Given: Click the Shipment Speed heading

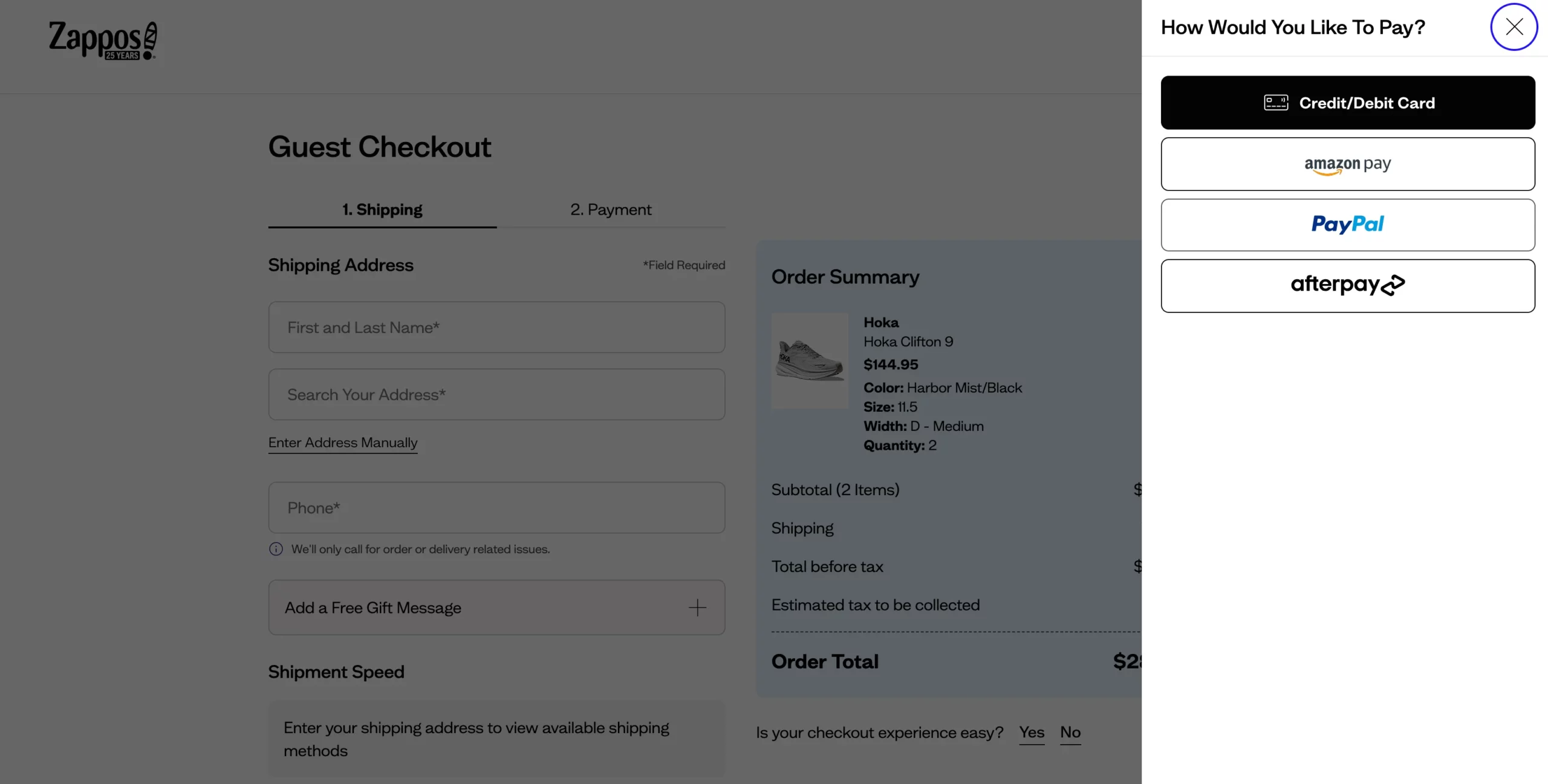Looking at the screenshot, I should click(336, 672).
